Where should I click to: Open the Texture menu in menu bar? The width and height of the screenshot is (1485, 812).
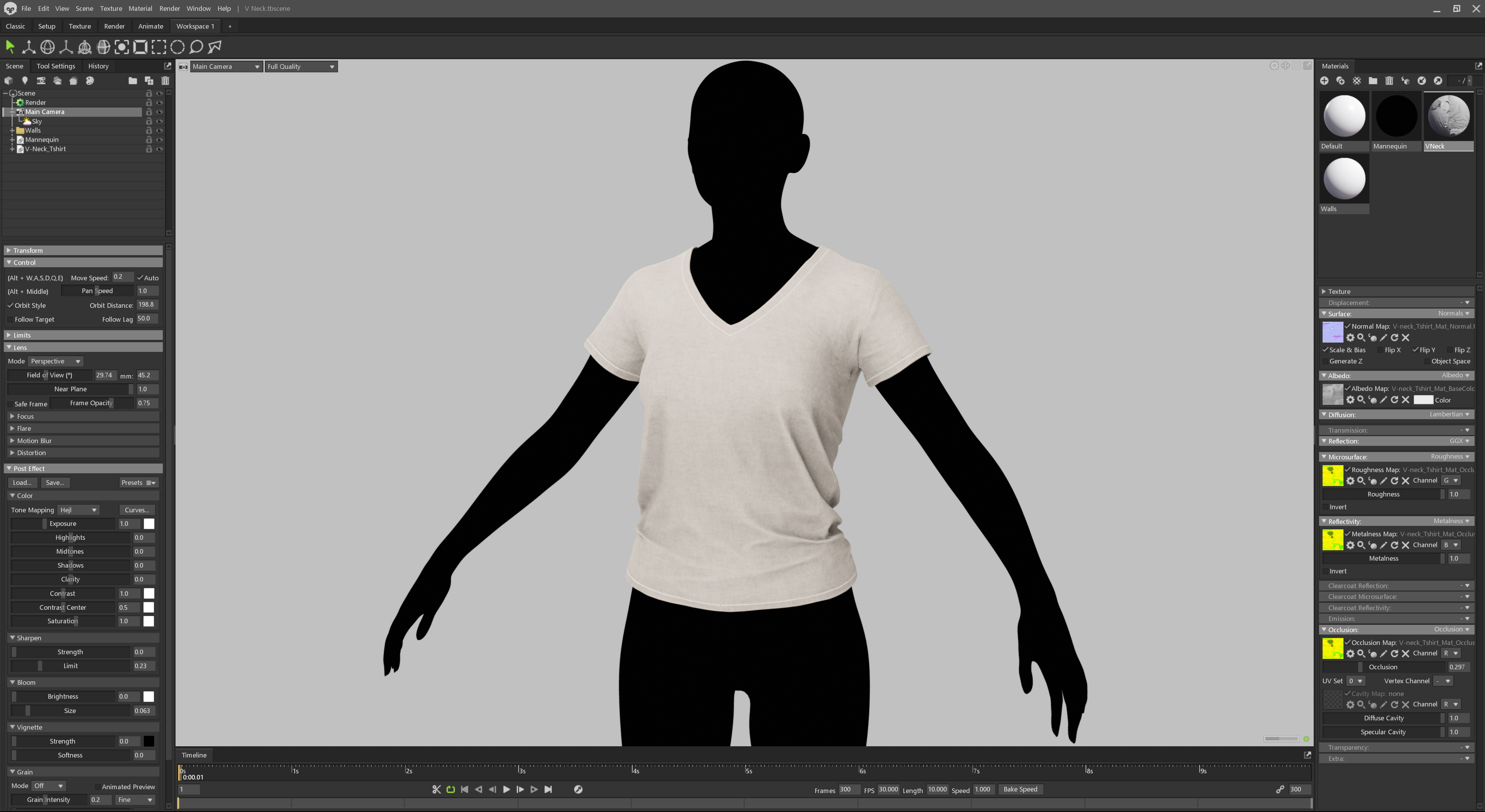coord(111,8)
